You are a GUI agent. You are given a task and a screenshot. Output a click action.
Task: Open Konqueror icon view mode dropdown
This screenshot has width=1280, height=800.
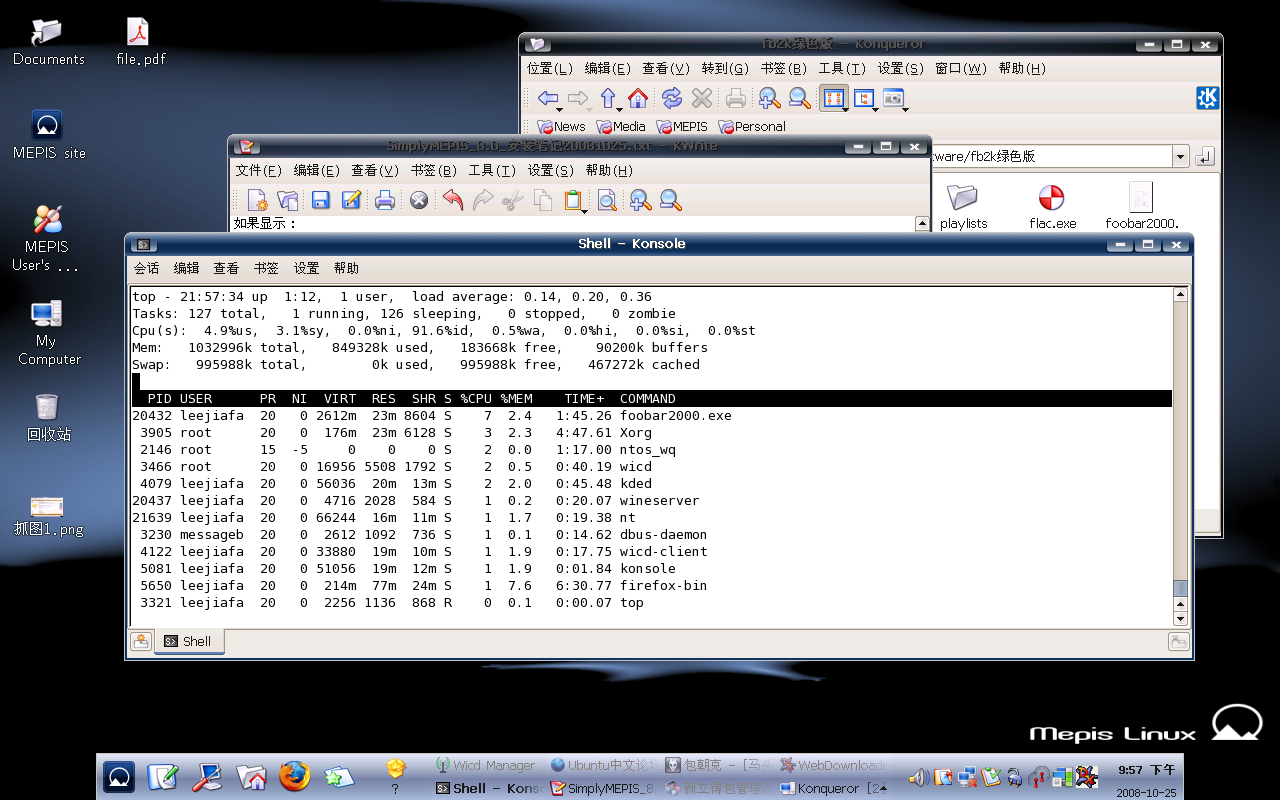[835, 98]
